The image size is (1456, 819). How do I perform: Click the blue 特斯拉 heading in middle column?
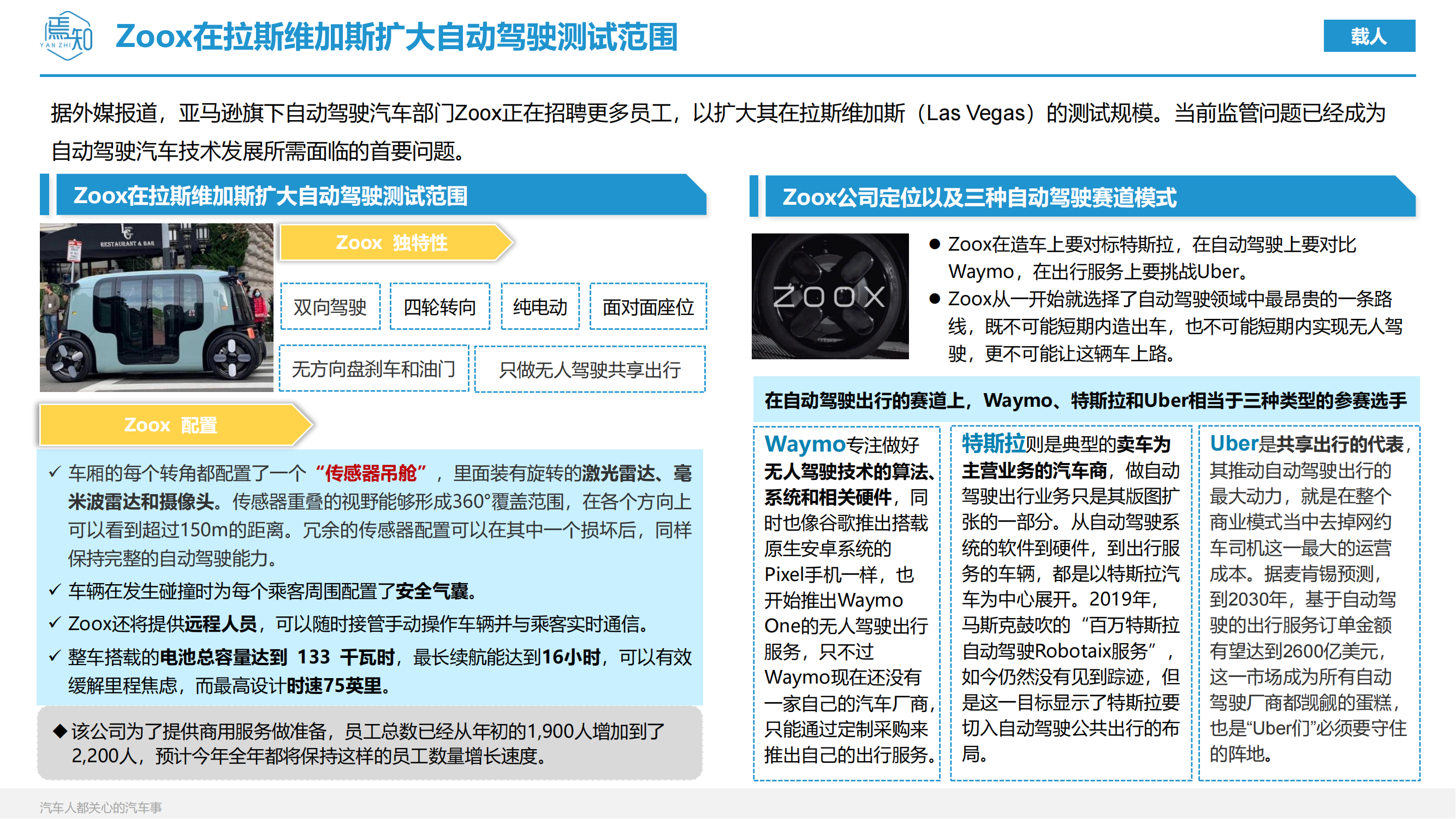point(994,444)
